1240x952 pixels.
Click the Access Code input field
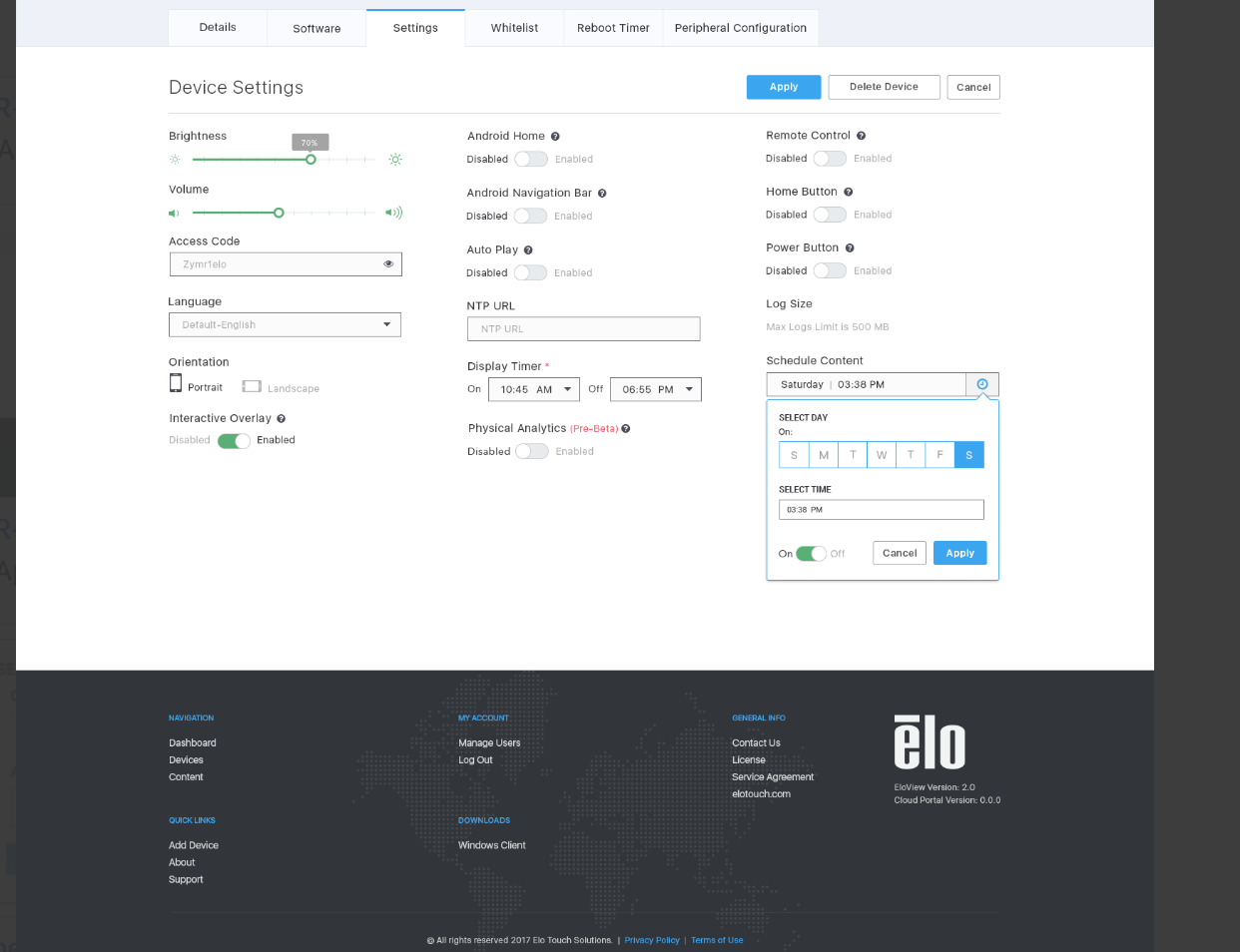(286, 264)
